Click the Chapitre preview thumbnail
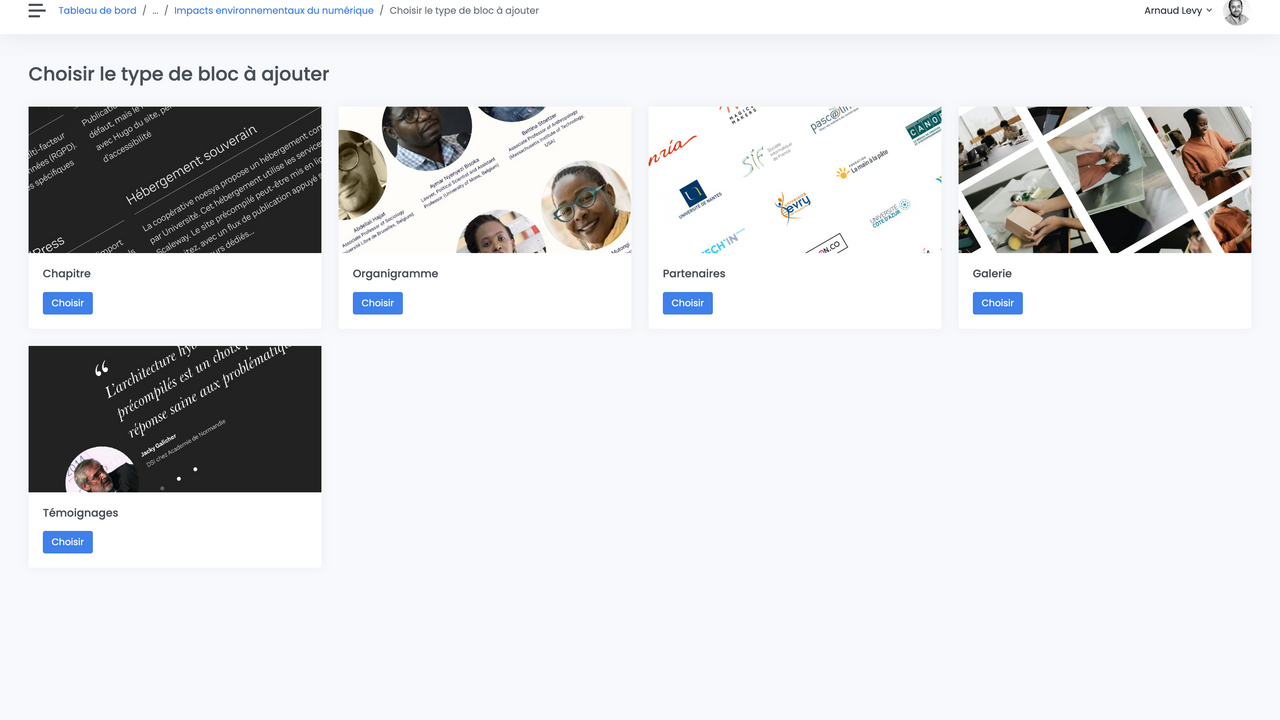Image resolution: width=1280 pixels, height=720 pixels. tap(175, 180)
